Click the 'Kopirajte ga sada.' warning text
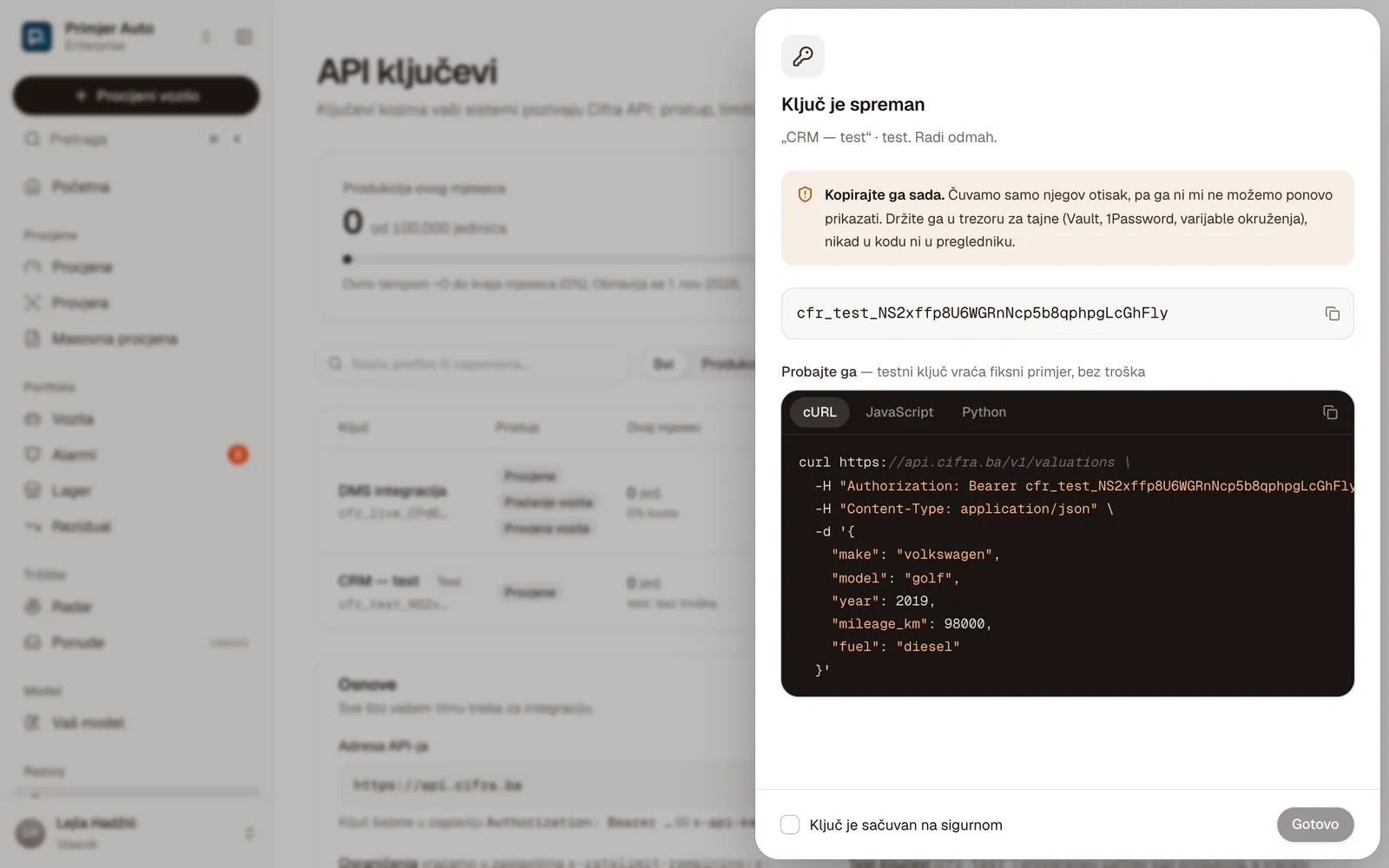This screenshot has width=1389, height=868. pyautogui.click(x=885, y=194)
